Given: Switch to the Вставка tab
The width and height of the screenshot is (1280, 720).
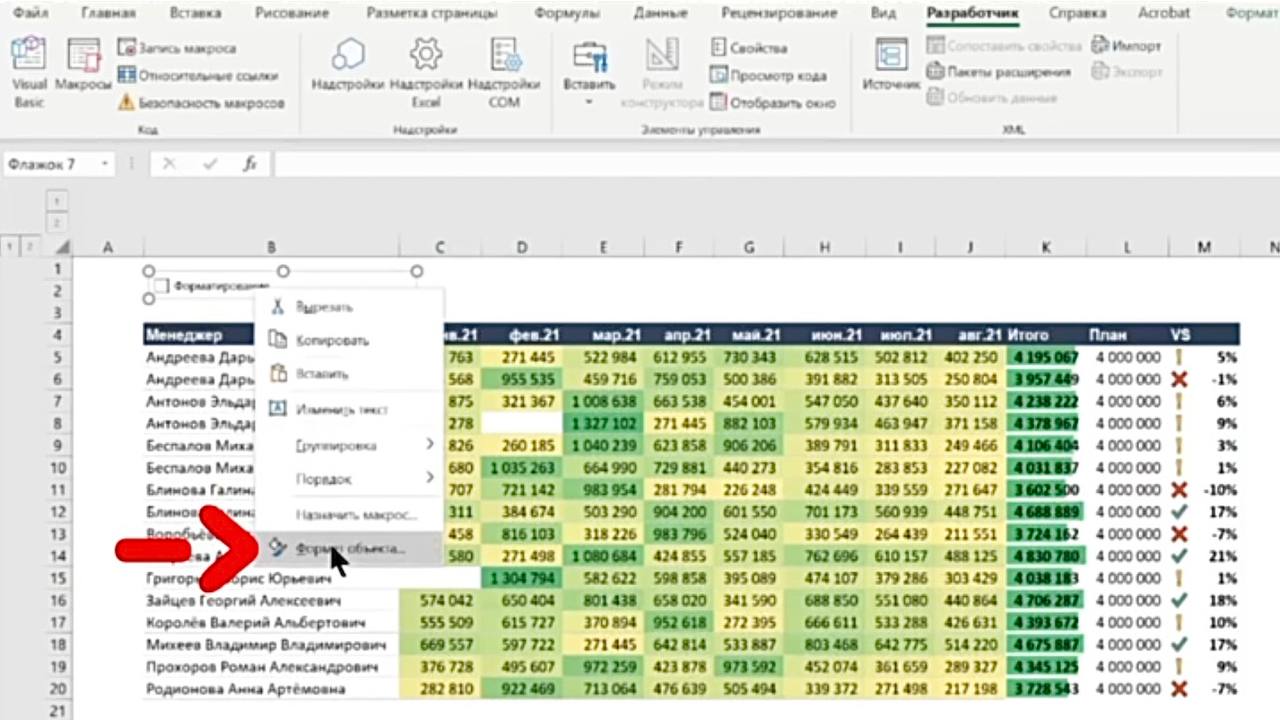Looking at the screenshot, I should click(x=196, y=13).
